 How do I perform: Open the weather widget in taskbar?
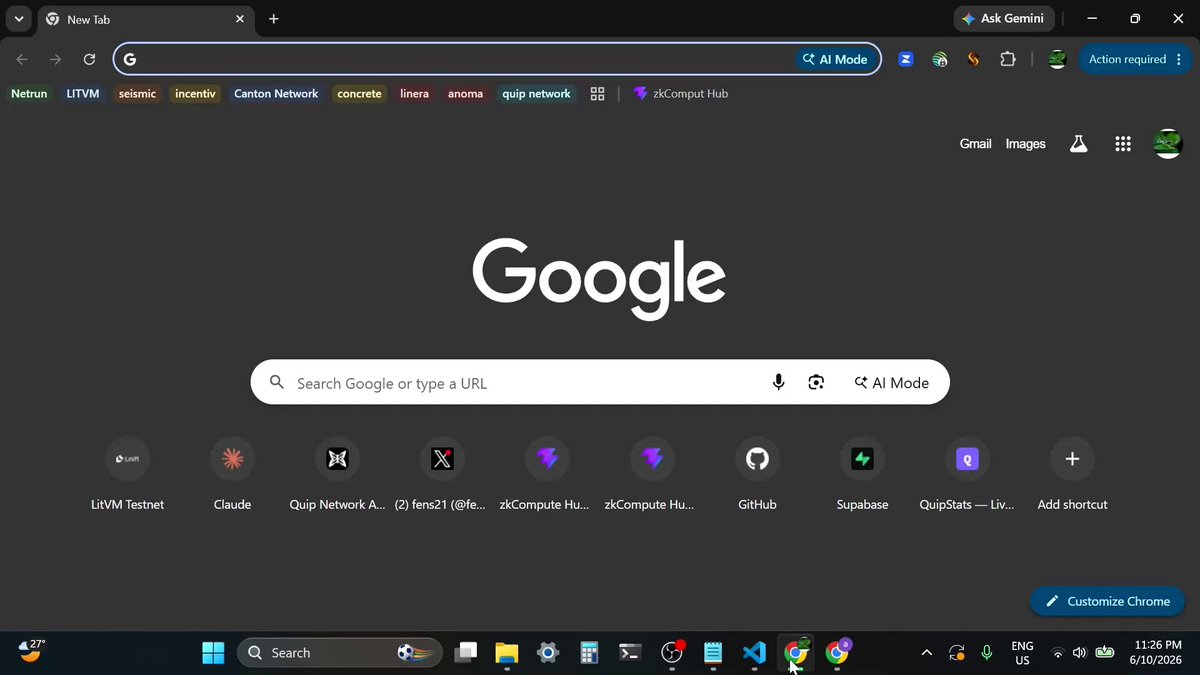(32, 653)
